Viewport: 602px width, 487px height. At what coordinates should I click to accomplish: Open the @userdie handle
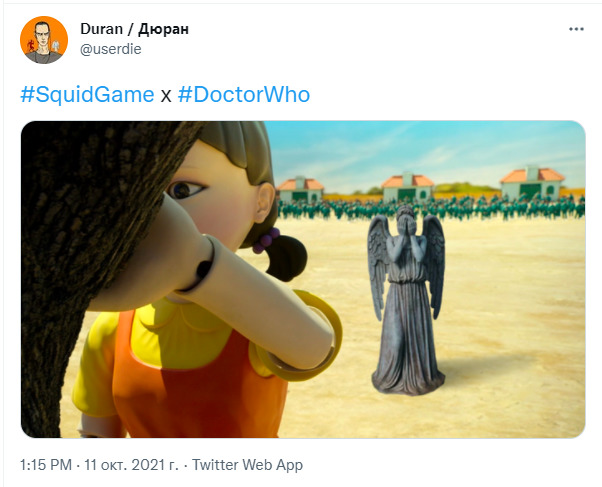pos(111,49)
